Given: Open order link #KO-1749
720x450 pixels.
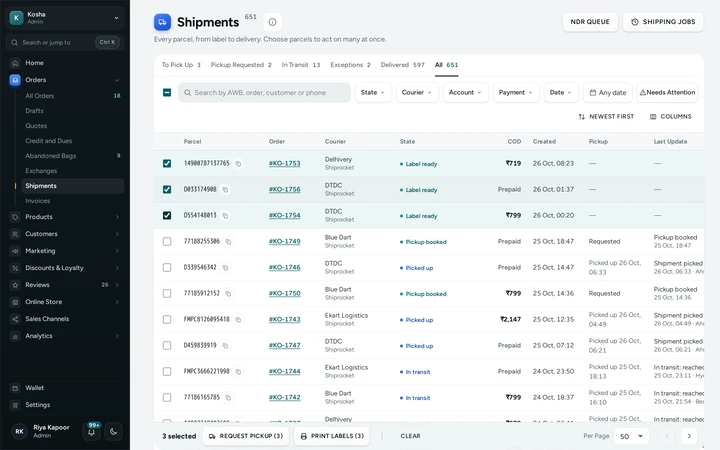Looking at the screenshot, I should pyautogui.click(x=285, y=242).
